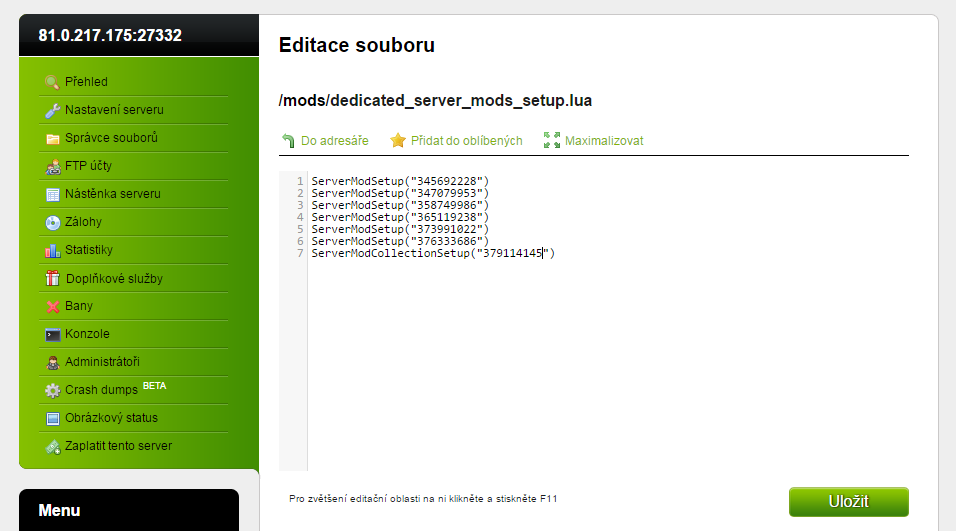
Task: Click the Statistiky bar chart icon
Action: pyautogui.click(x=52, y=250)
